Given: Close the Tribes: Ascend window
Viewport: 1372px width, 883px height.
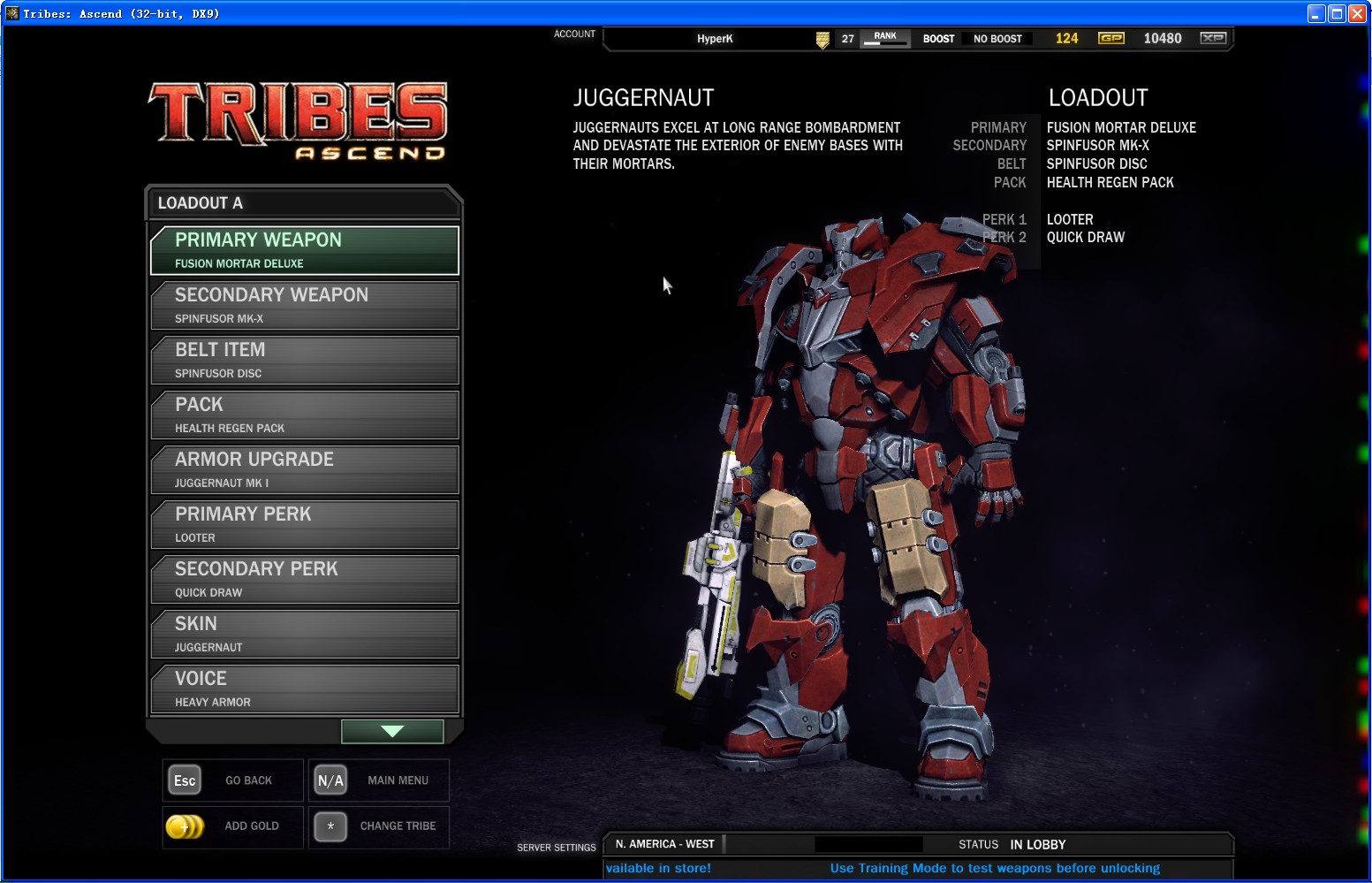Looking at the screenshot, I should [1357, 13].
